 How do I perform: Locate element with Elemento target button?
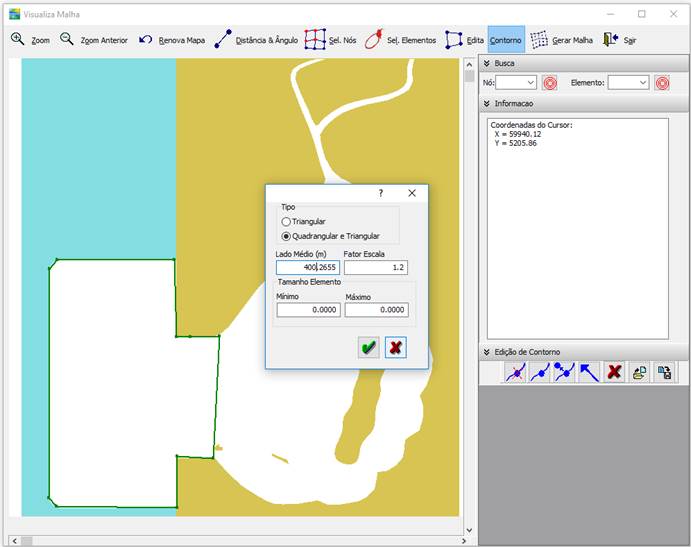pyautogui.click(x=662, y=82)
